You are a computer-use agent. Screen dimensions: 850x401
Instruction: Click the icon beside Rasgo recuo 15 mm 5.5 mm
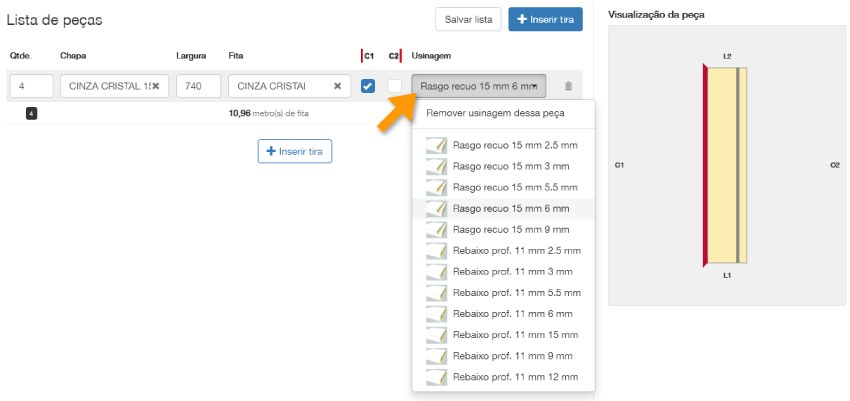point(436,187)
